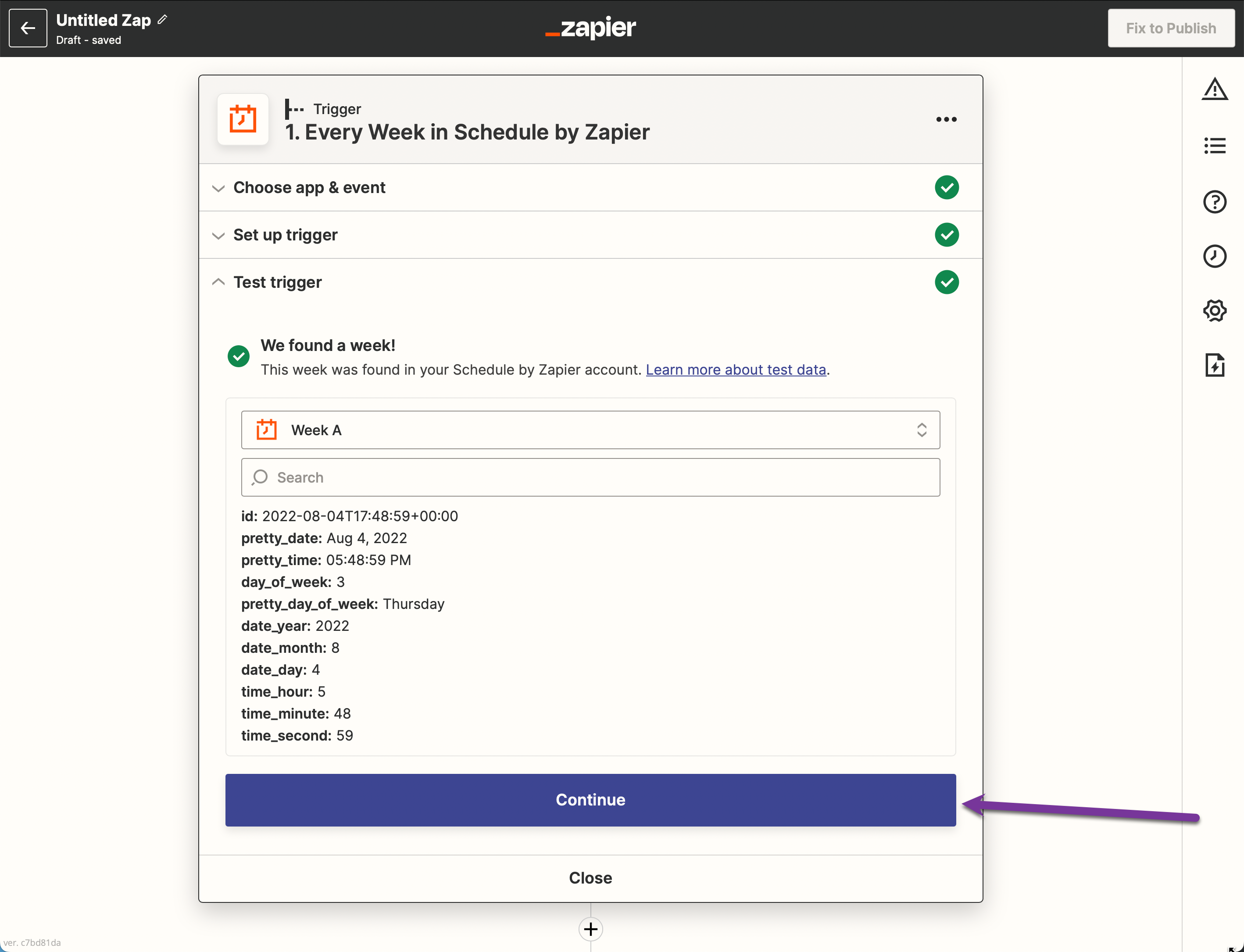Click the success checkmark beside 'We found a week!'
The height and width of the screenshot is (952, 1244).
coord(239,356)
